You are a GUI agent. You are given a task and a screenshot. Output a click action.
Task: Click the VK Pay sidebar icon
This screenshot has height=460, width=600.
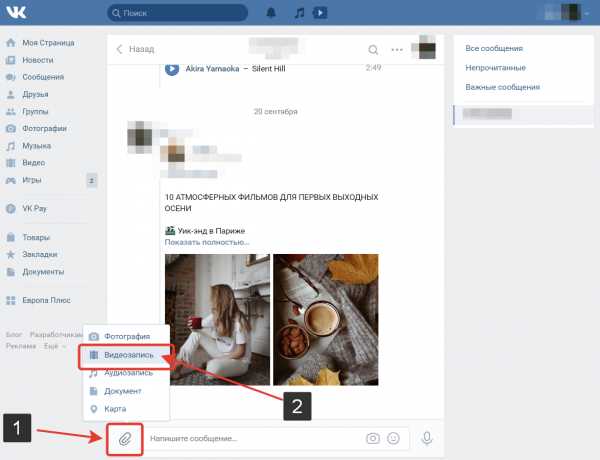(11, 209)
